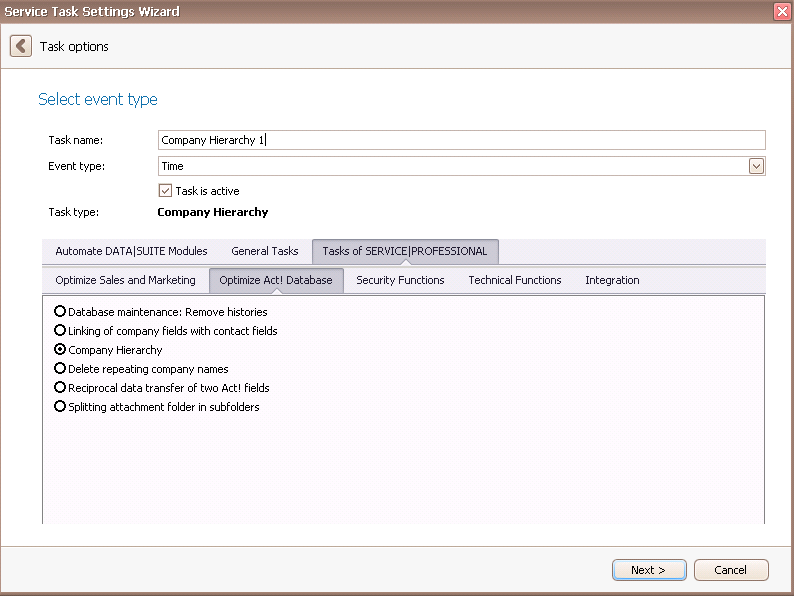Click the Cancel button

pos(731,570)
